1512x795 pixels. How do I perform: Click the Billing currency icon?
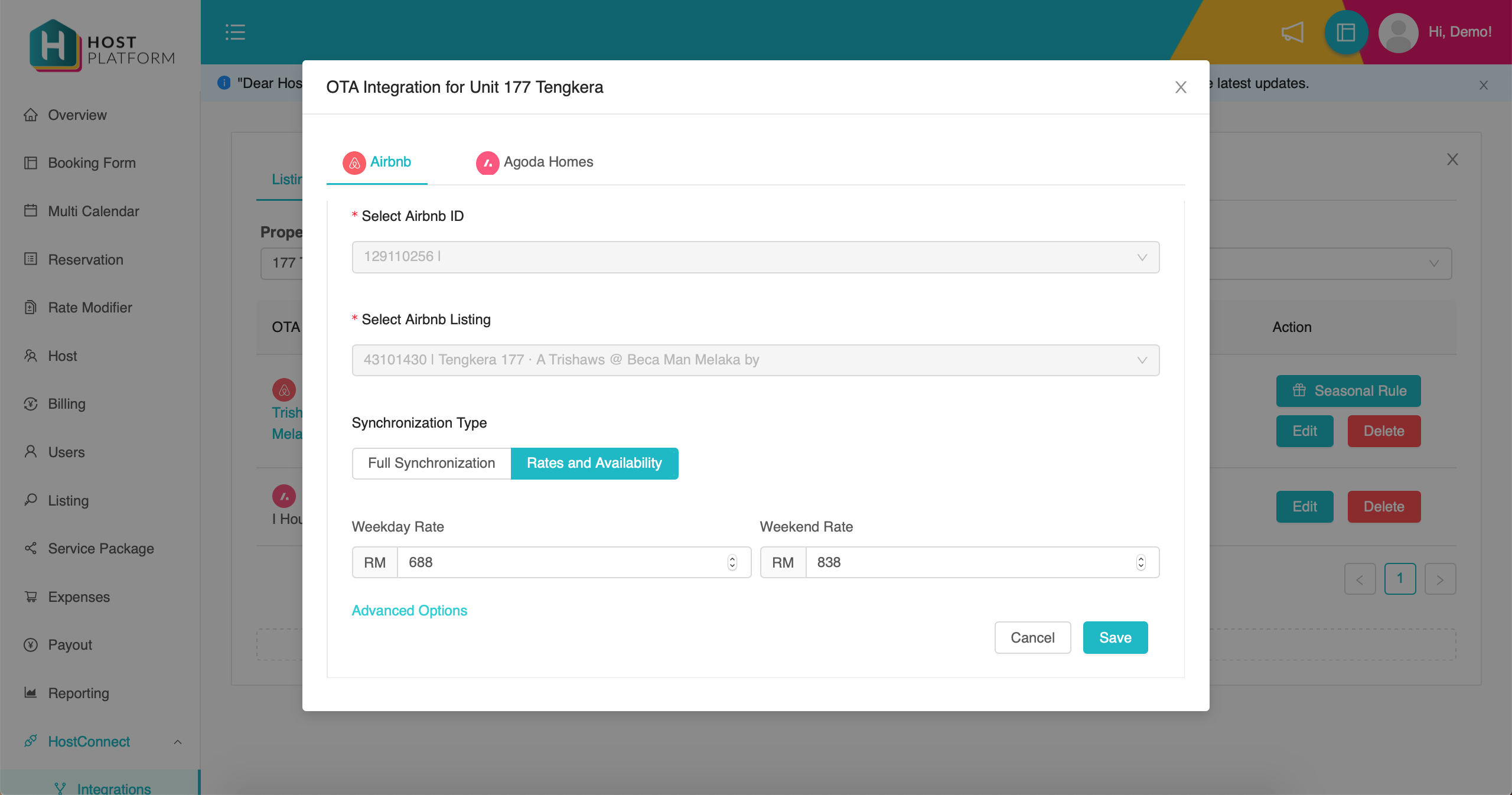coord(31,404)
